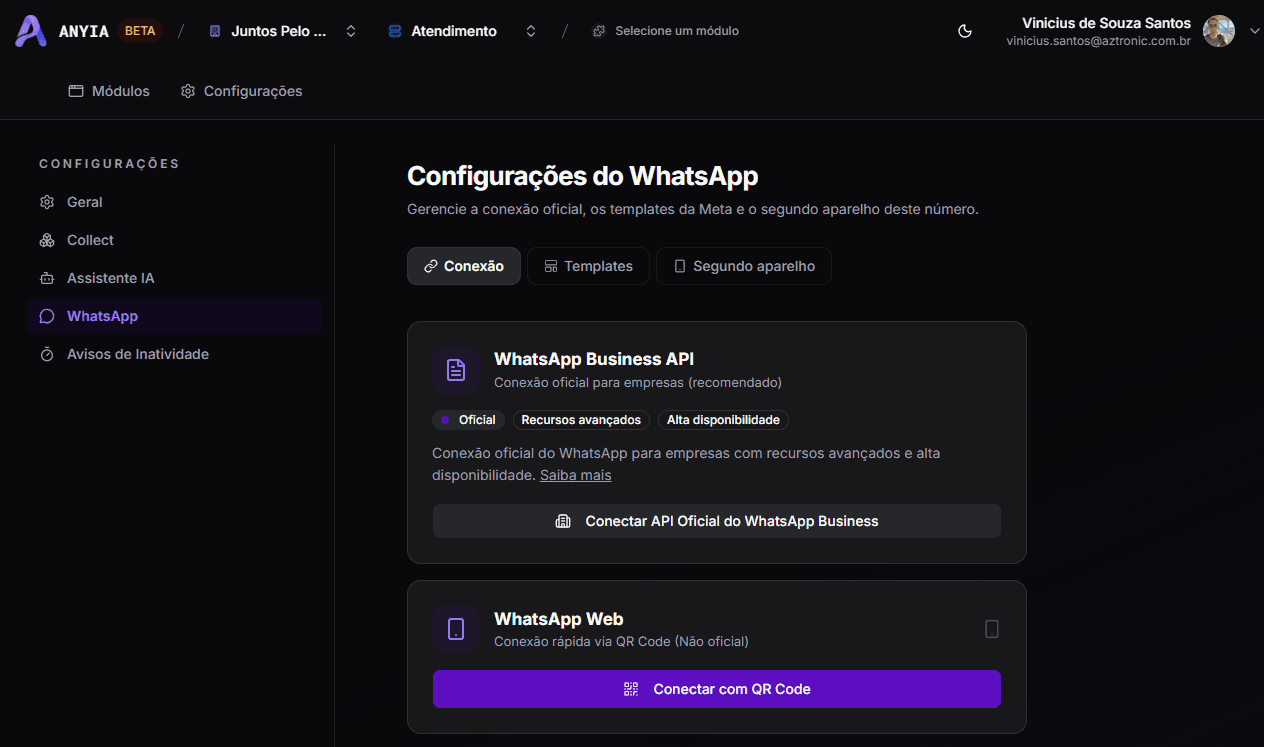
Task: Click the CONFIGURAÇÕES sidebar section header
Action: pos(109,164)
